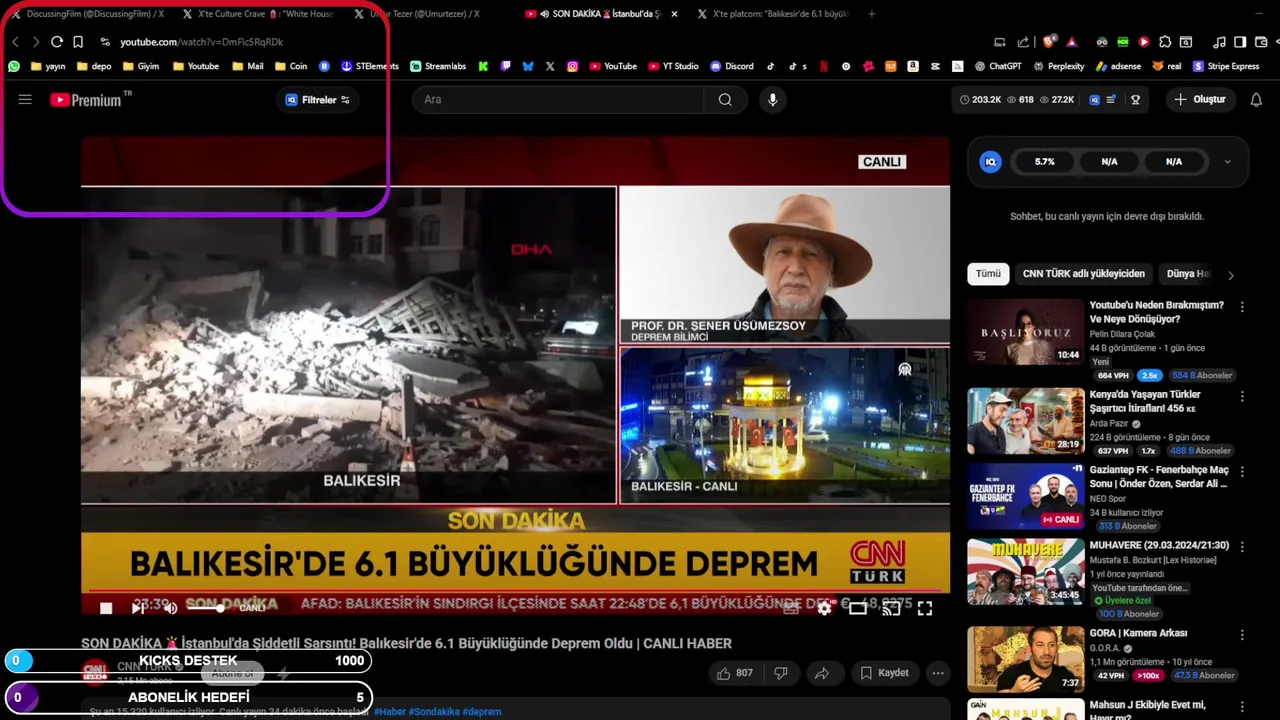
Task: Open the Mail bookmarks folder
Action: click(247, 66)
